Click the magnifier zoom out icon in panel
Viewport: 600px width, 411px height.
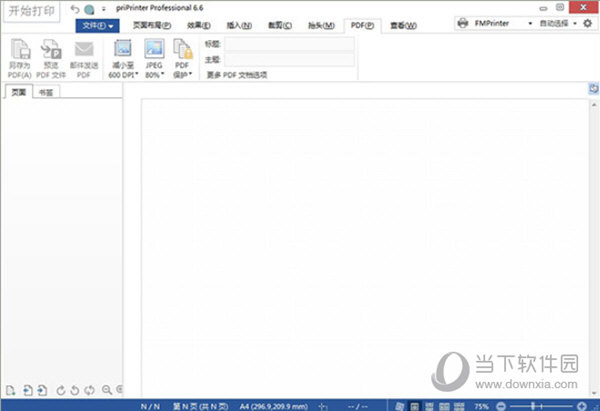pos(107,390)
